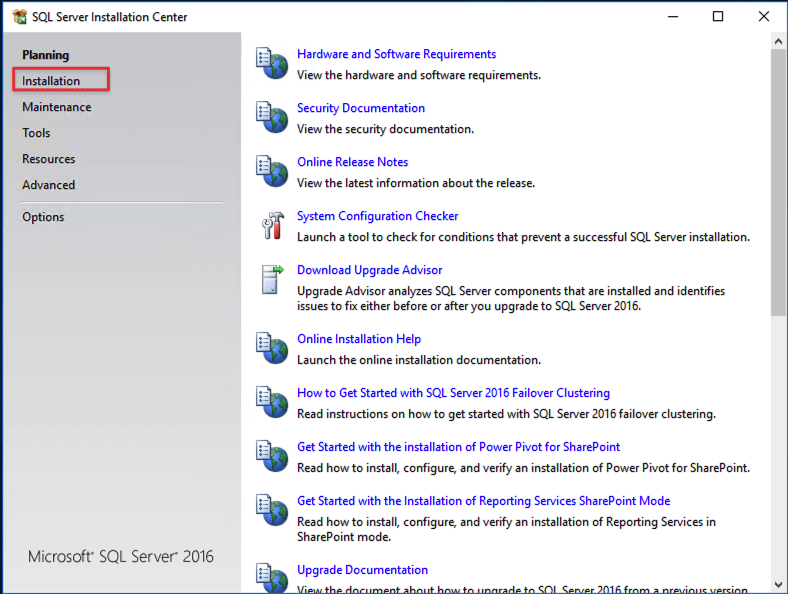The height and width of the screenshot is (594, 788).
Task: Click the Download Upgrade Advisor icon
Action: pyautogui.click(x=271, y=279)
